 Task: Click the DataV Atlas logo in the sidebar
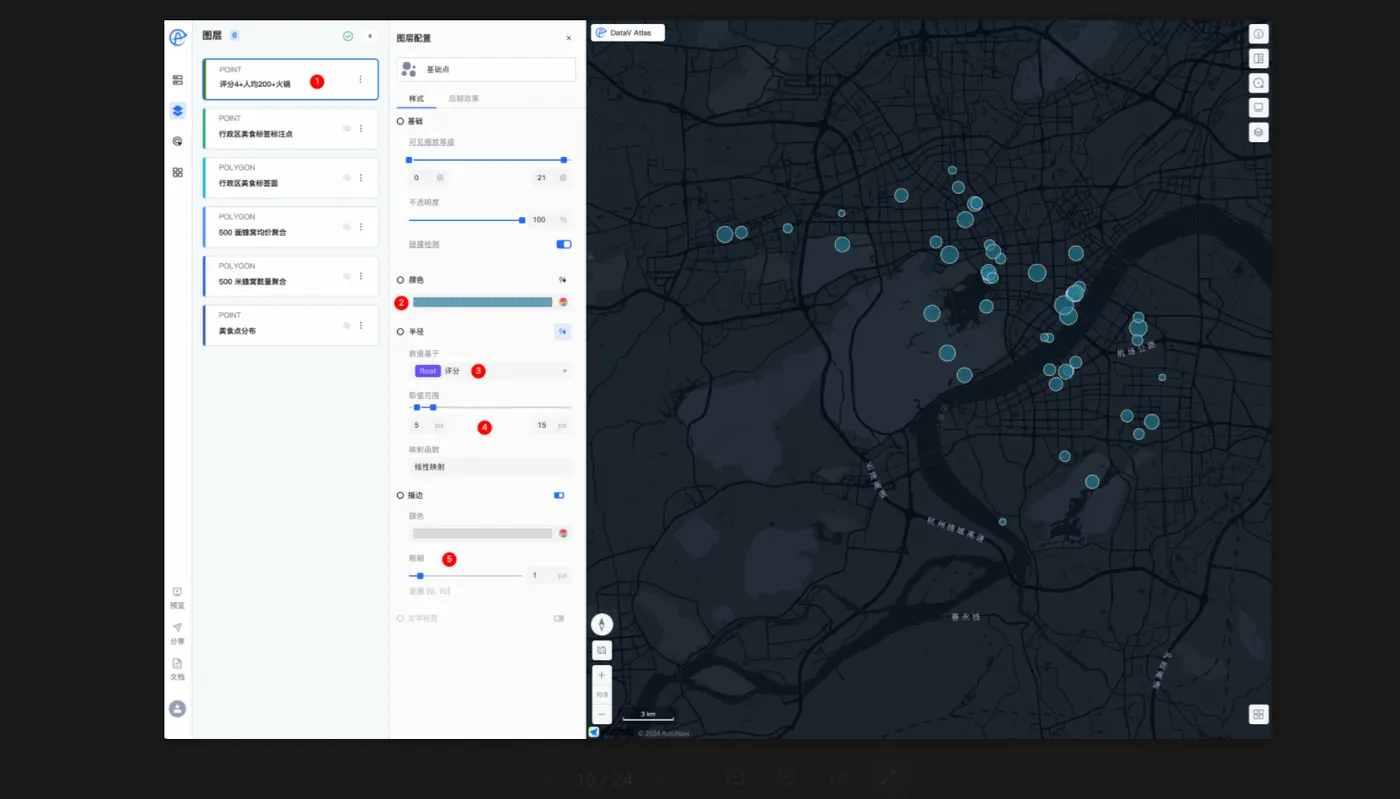tap(177, 37)
